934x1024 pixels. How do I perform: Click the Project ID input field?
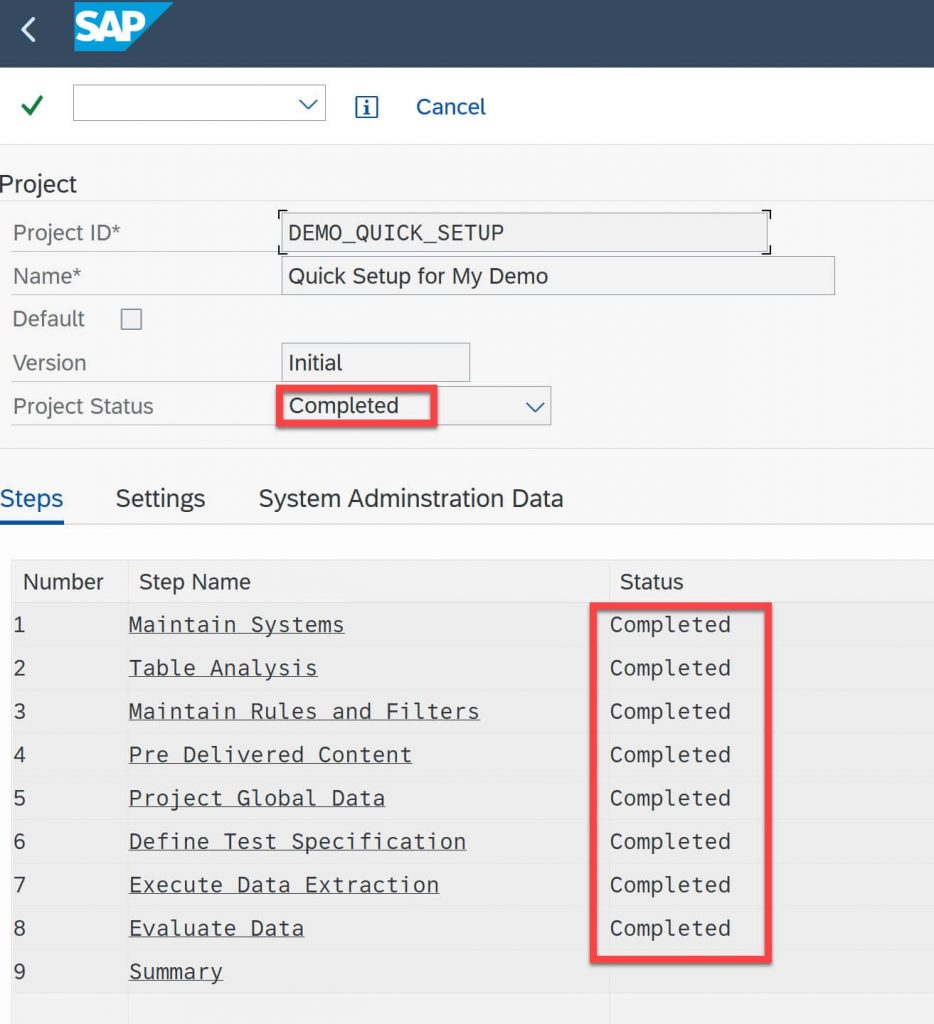tap(524, 232)
